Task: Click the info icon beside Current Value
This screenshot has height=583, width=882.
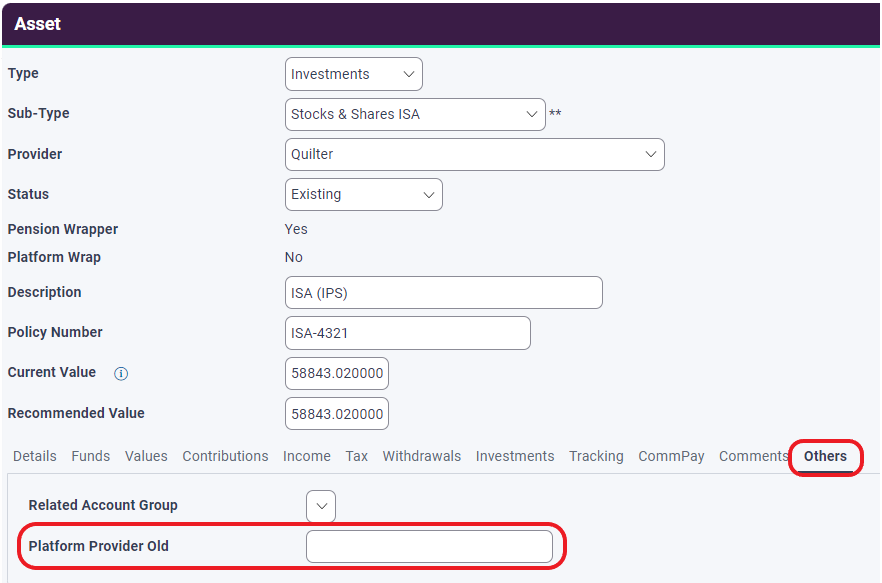Action: (x=120, y=373)
